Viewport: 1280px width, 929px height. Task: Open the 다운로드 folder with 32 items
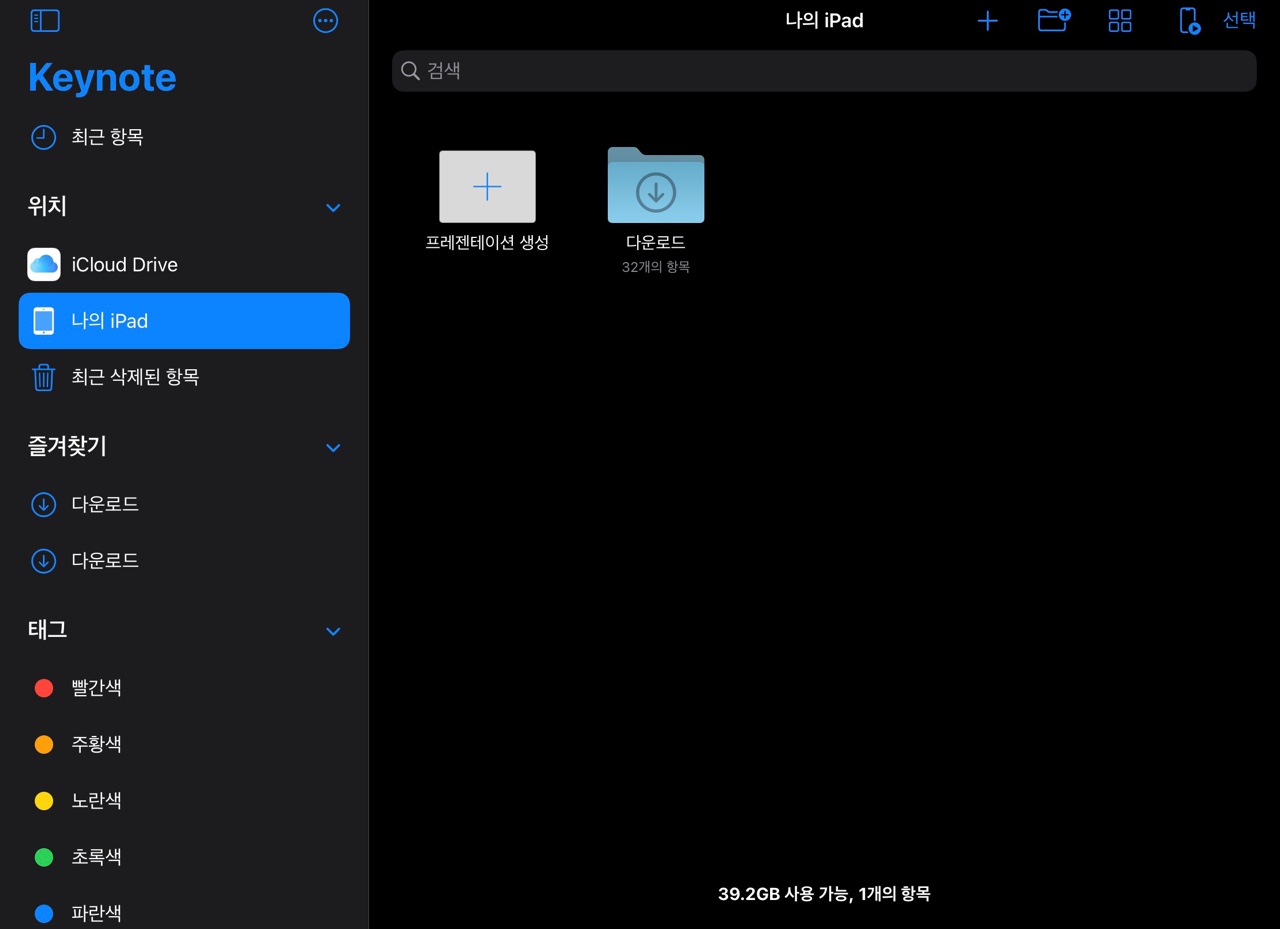coord(656,185)
